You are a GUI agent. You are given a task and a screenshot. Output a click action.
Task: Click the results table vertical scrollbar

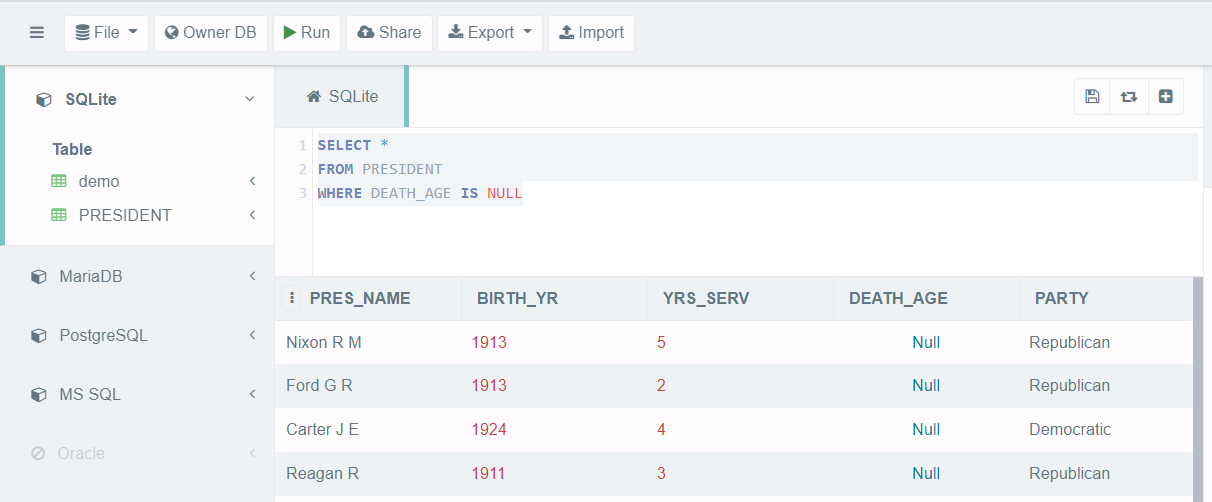tap(1197, 389)
